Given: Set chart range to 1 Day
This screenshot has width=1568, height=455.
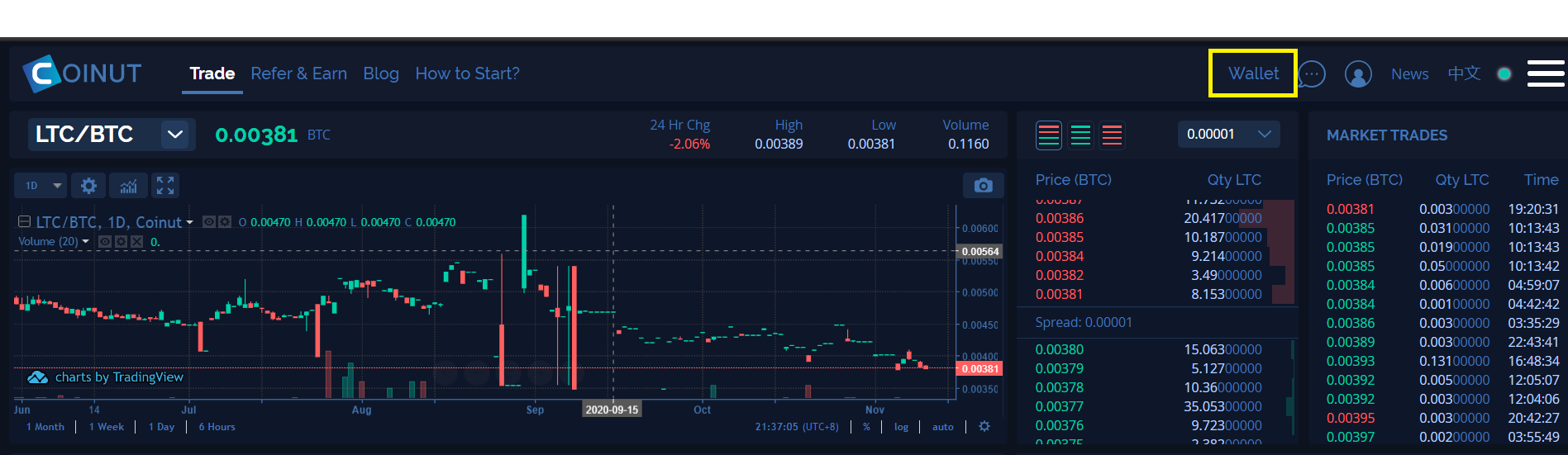Looking at the screenshot, I should pyautogui.click(x=161, y=427).
